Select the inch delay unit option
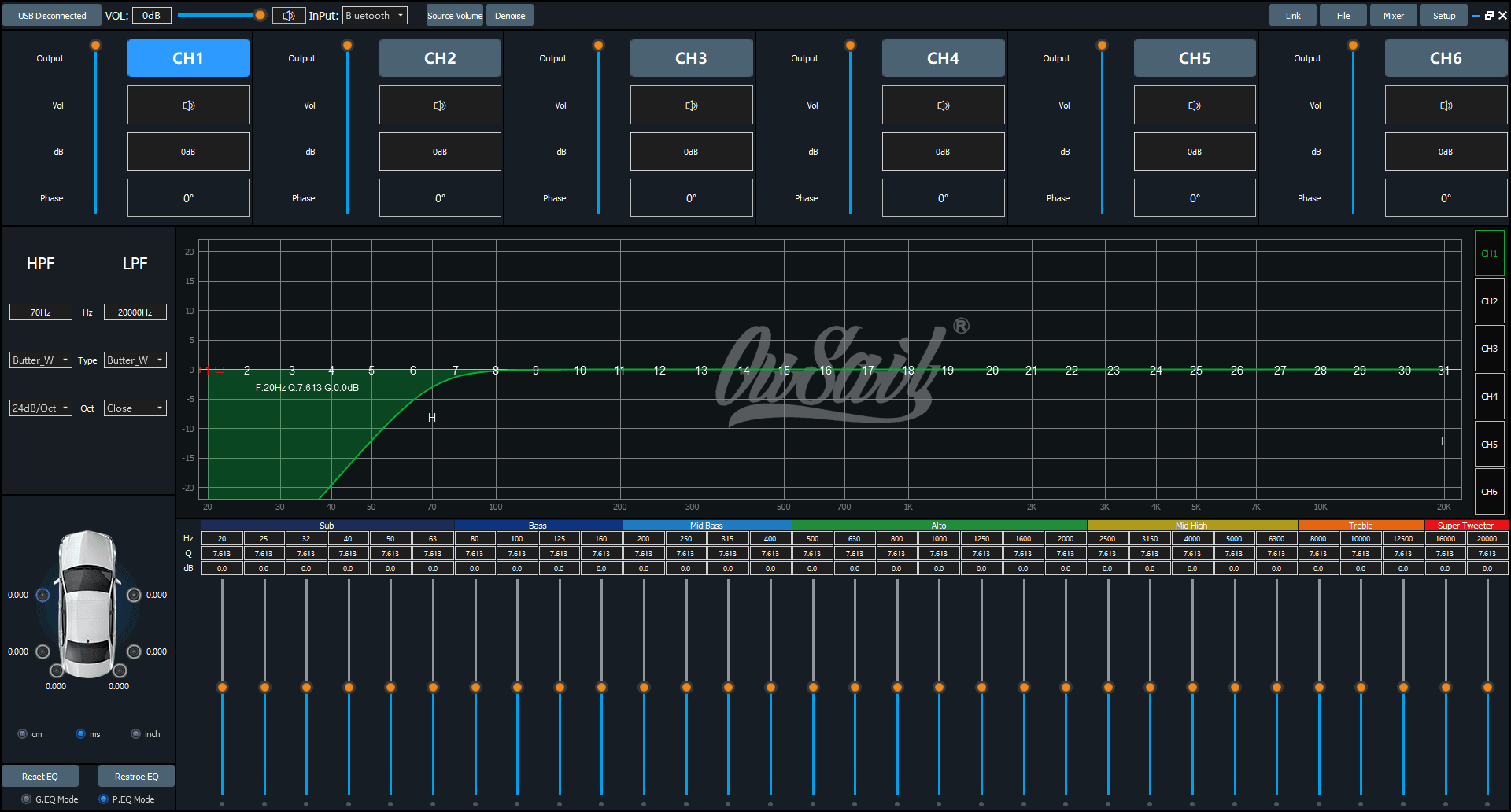Screen dimensions: 1511x812 pyautogui.click(x=136, y=734)
